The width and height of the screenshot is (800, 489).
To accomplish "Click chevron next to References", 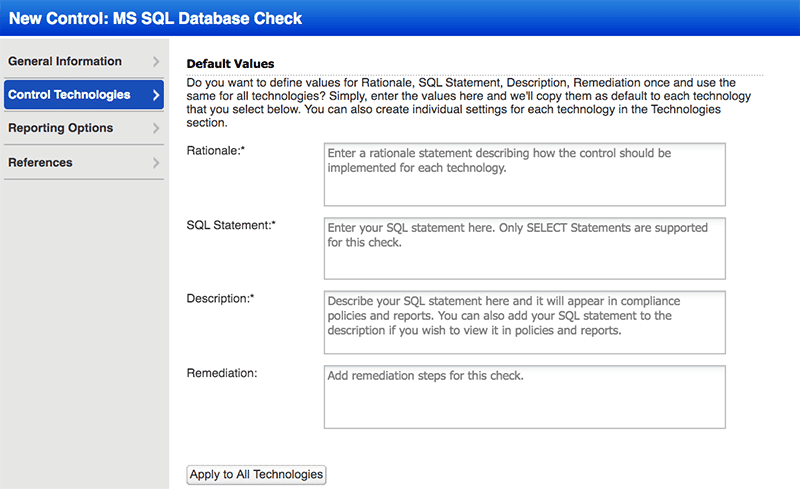I will click(156, 163).
